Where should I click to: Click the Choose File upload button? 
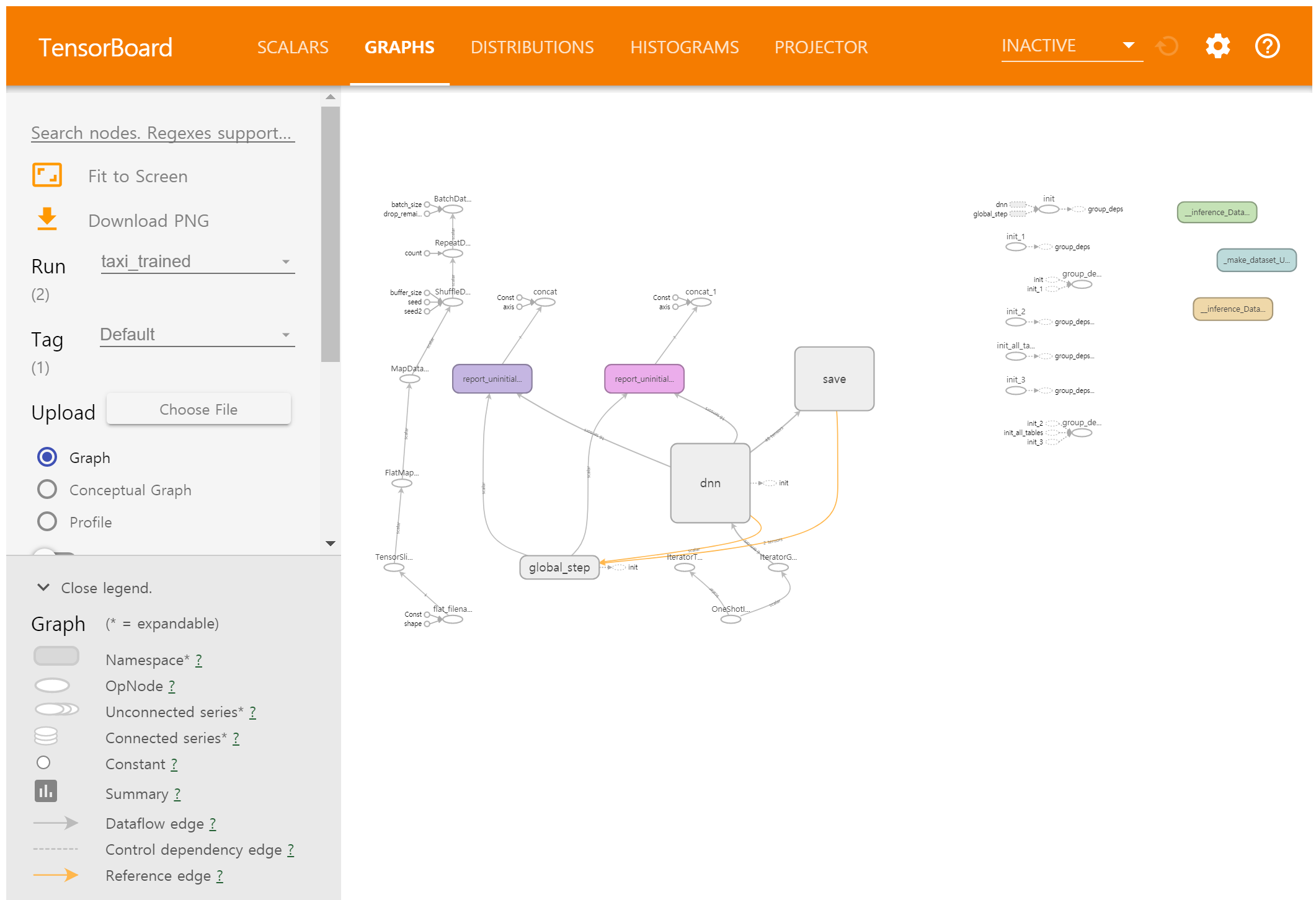pyautogui.click(x=198, y=409)
